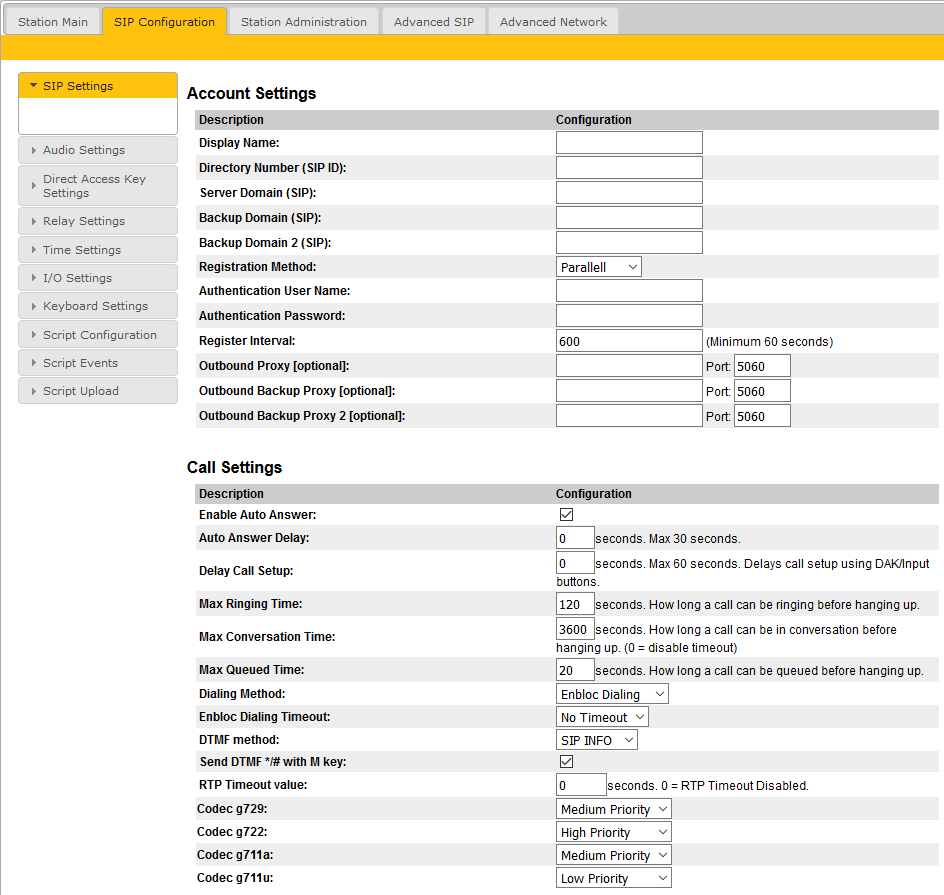The height and width of the screenshot is (895, 944).
Task: Expand the DTMF method dropdown
Action: click(597, 740)
